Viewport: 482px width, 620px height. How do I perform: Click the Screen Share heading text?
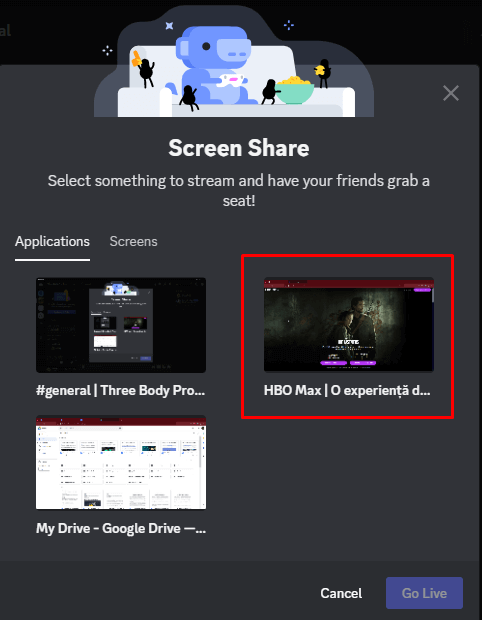coord(239,148)
